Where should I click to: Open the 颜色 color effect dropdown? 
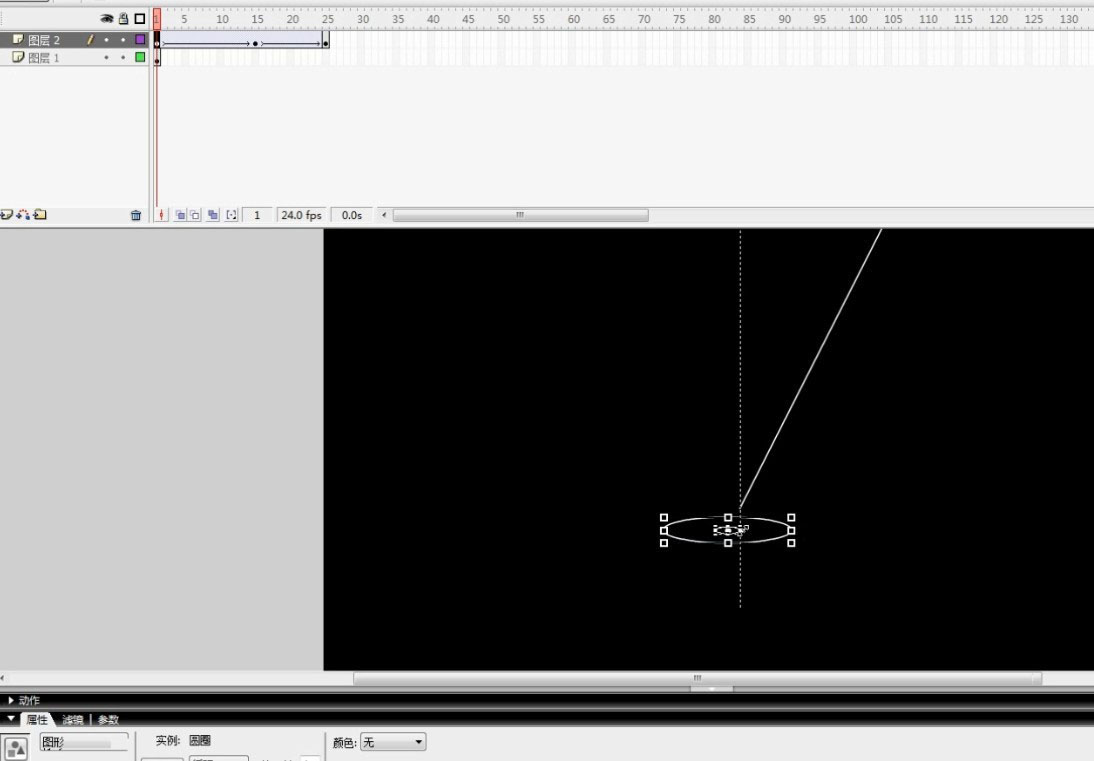tap(393, 742)
